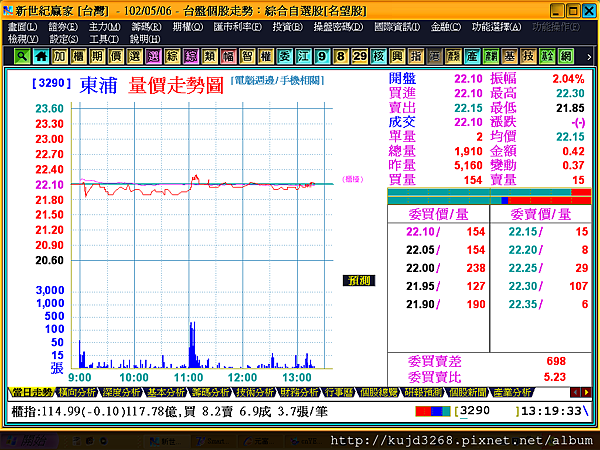Image resolution: width=600 pixels, height=450 pixels.
Task: Click the green magnifier search icon
Action: tap(22, 57)
